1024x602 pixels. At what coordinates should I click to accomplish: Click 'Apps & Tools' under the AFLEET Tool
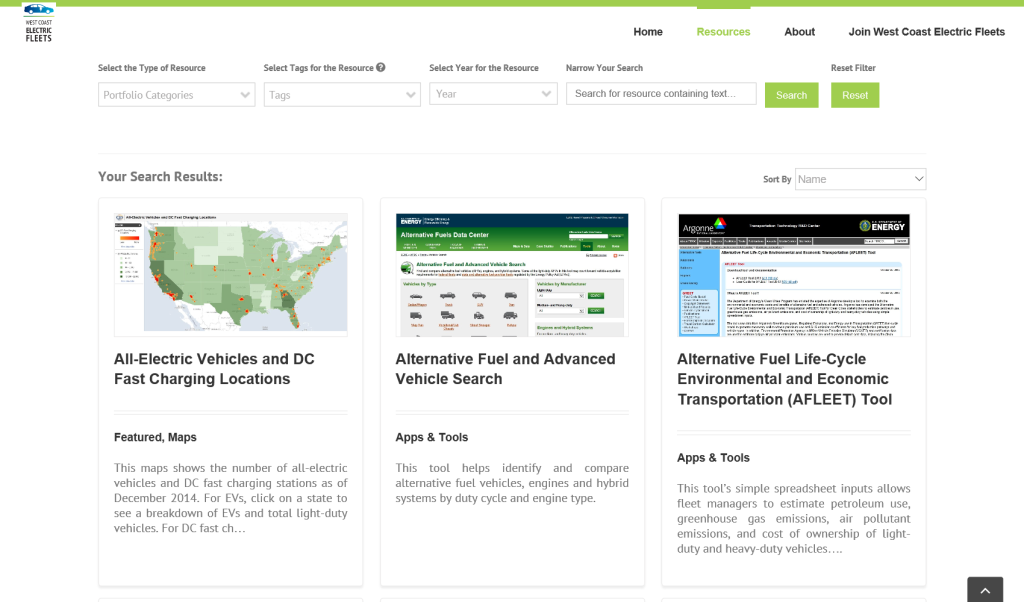713,458
